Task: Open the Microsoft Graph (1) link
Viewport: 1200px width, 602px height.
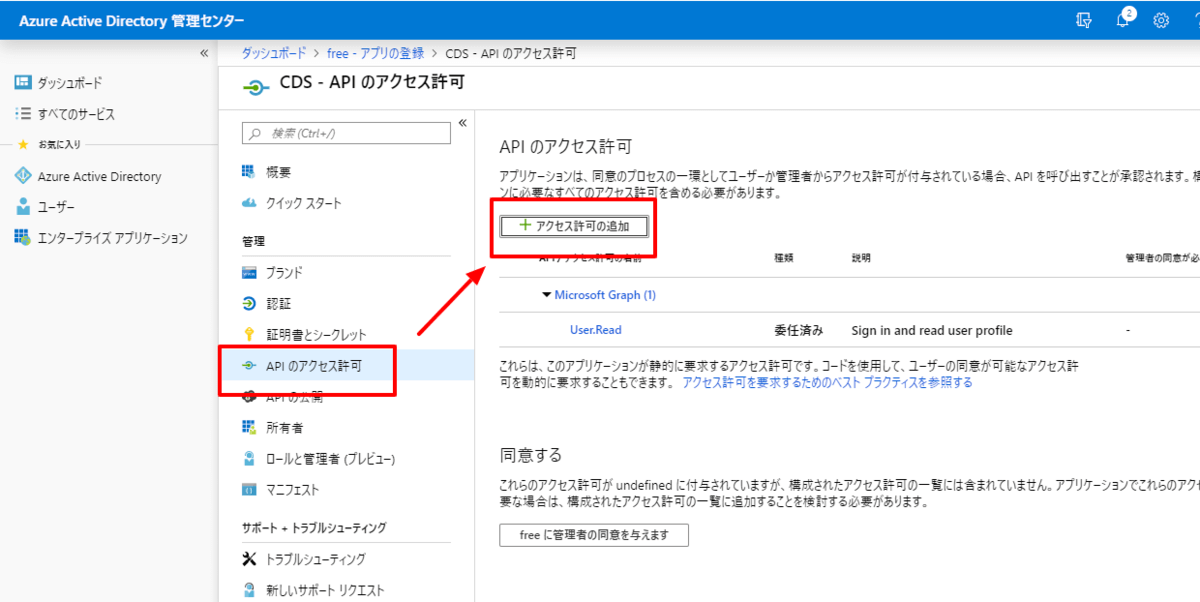Action: pyautogui.click(x=605, y=295)
